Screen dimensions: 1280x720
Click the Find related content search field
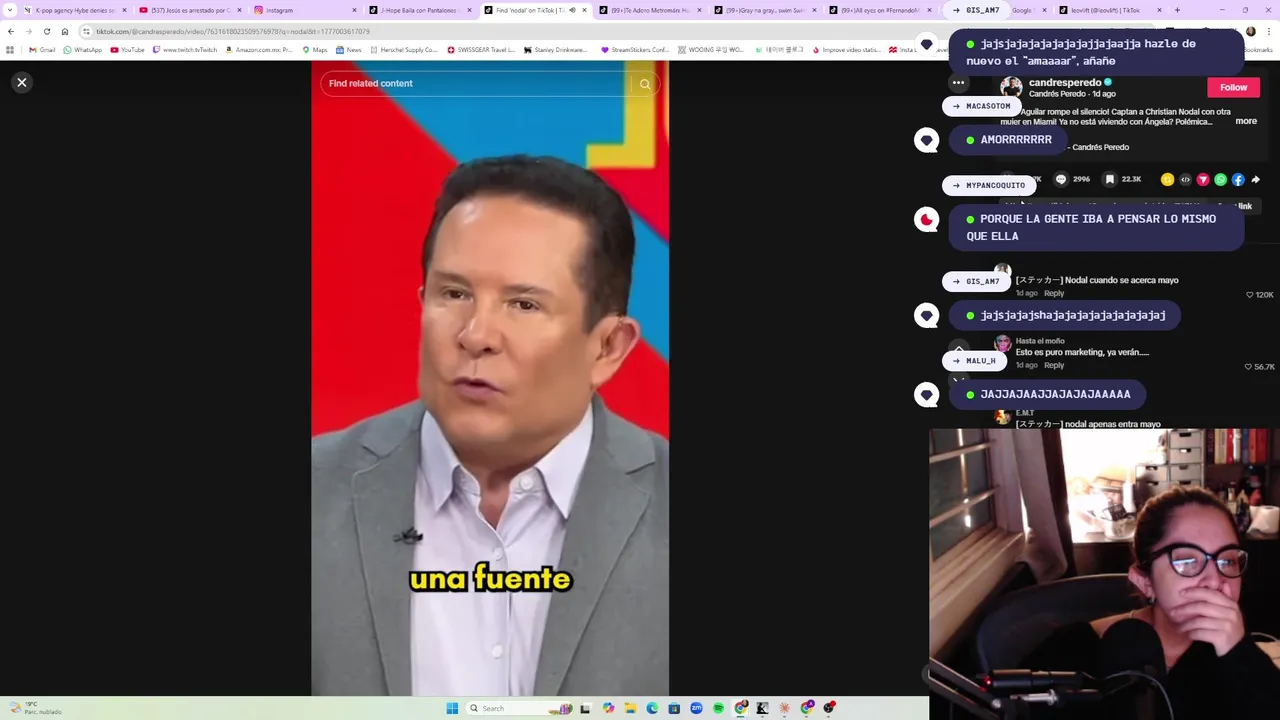click(x=477, y=84)
